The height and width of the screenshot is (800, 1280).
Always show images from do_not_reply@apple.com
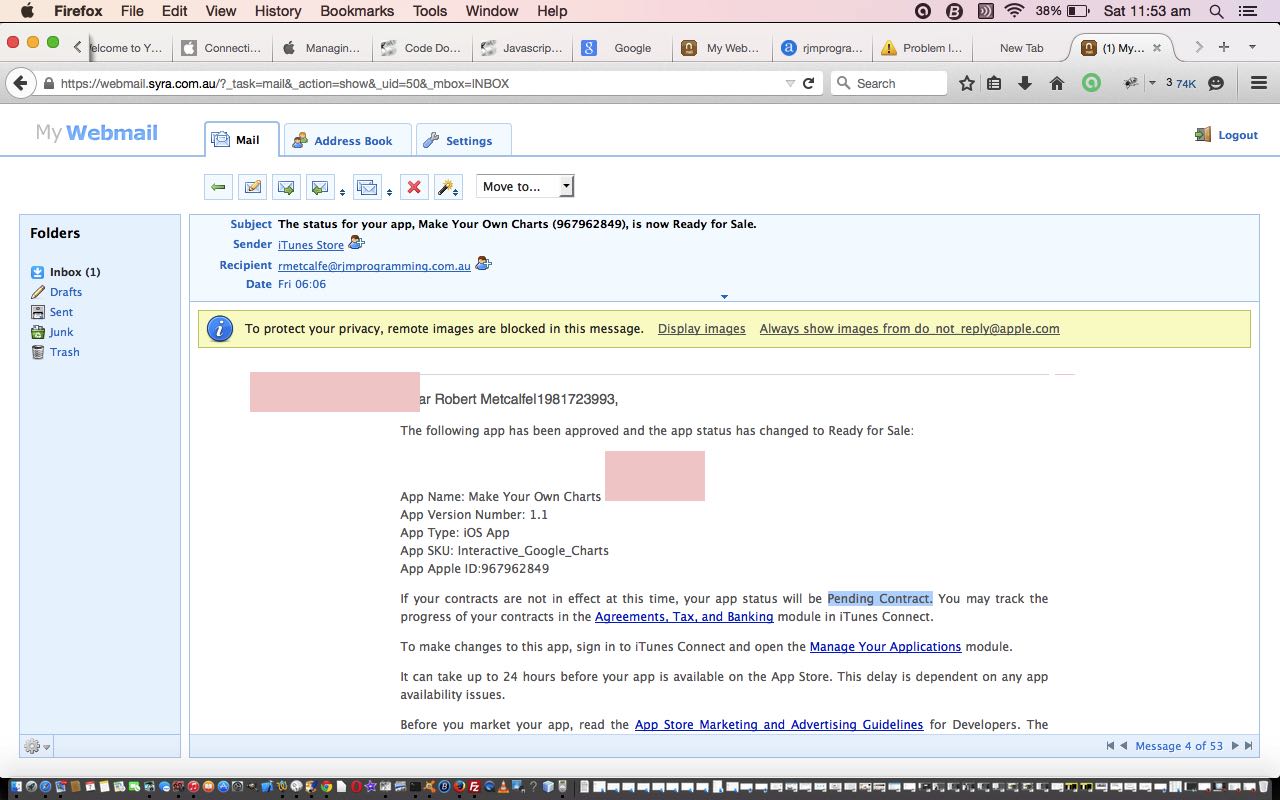coord(909,328)
